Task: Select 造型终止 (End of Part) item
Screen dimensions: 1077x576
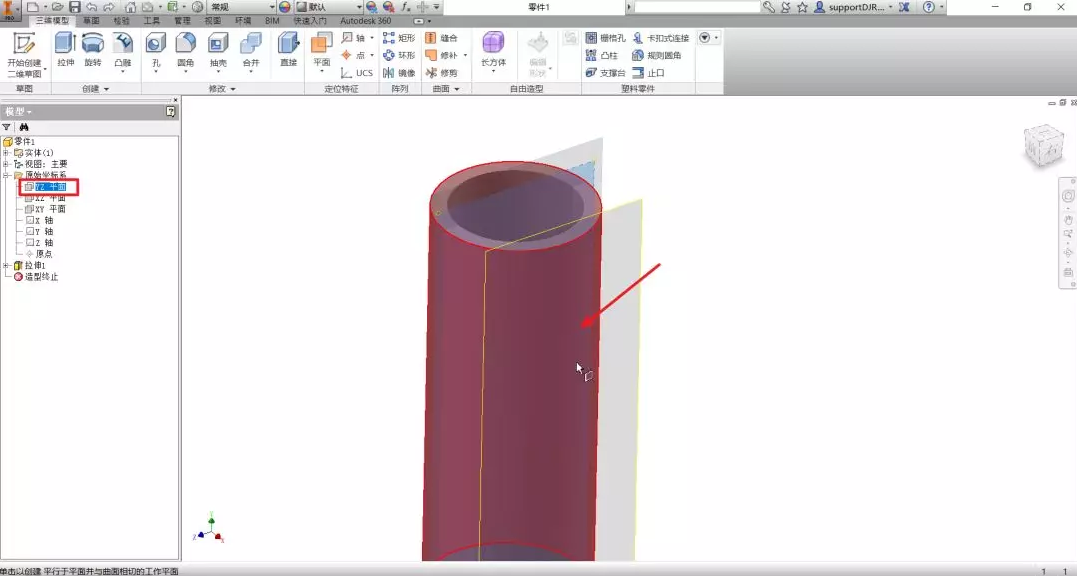Action: coord(36,277)
